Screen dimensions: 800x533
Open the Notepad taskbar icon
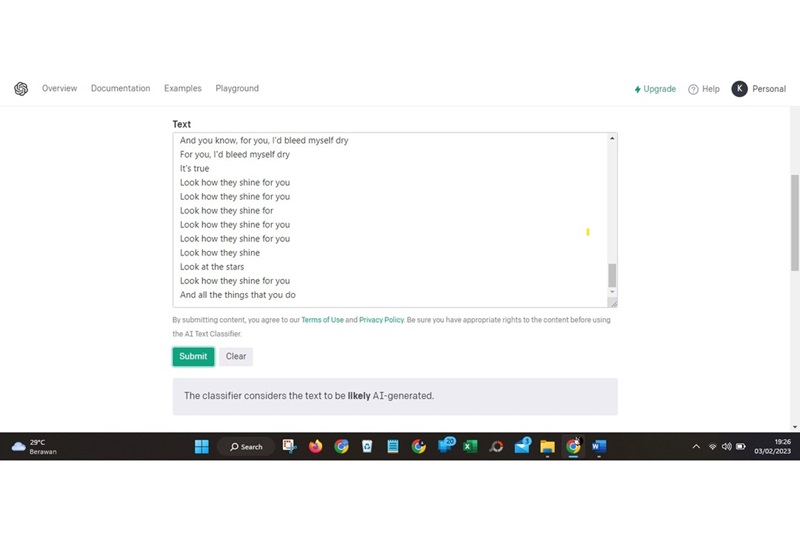click(x=393, y=446)
